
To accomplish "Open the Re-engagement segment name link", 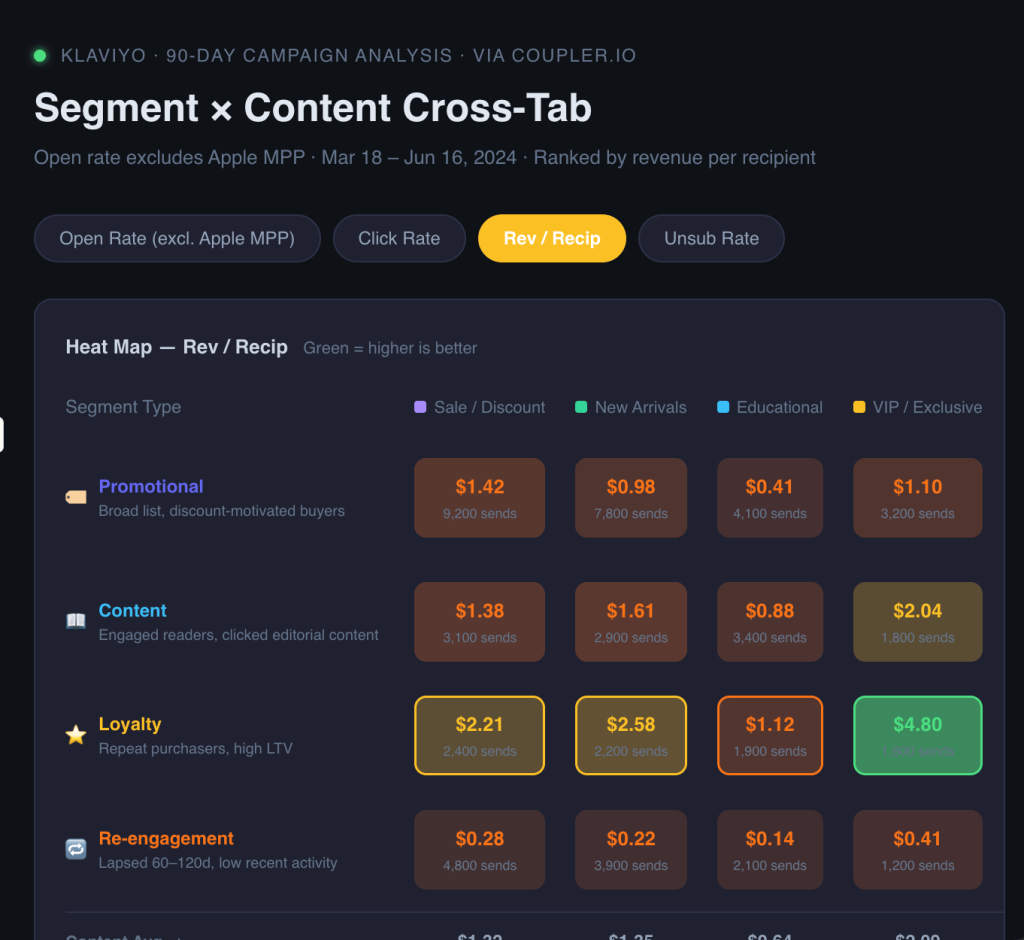I will 166,838.
